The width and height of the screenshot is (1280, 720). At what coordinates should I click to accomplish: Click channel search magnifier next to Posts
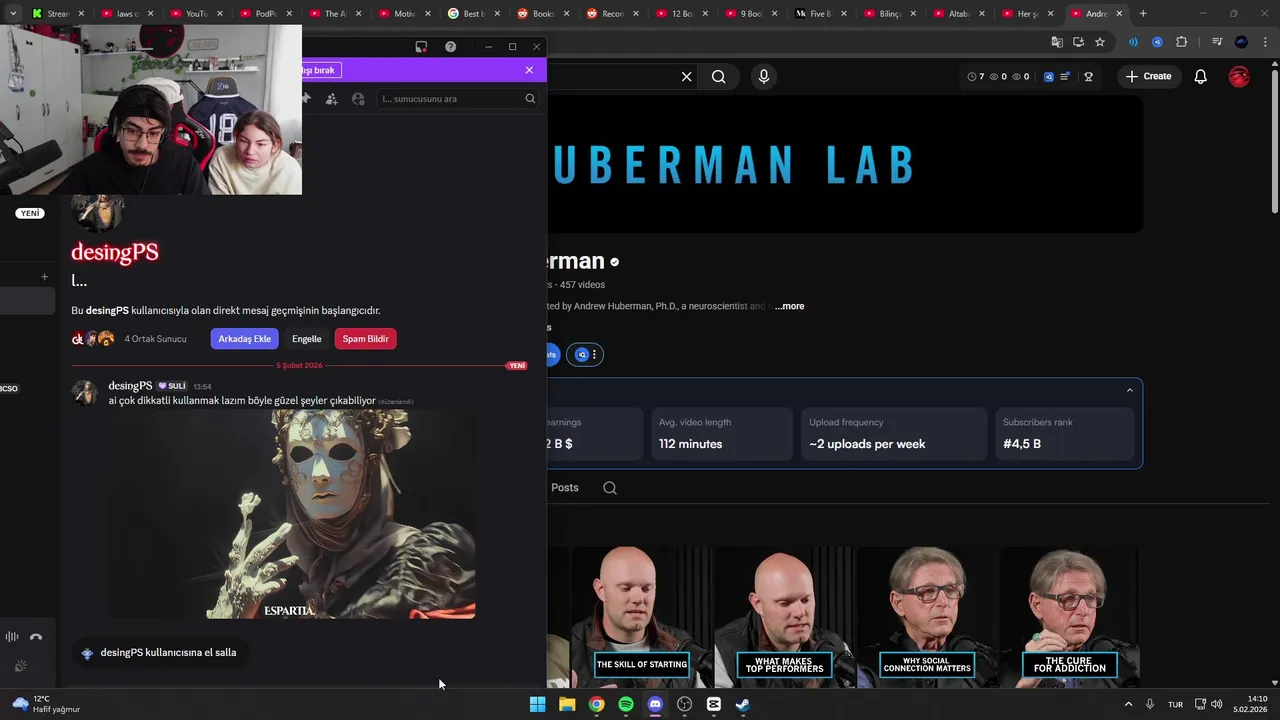tap(610, 488)
